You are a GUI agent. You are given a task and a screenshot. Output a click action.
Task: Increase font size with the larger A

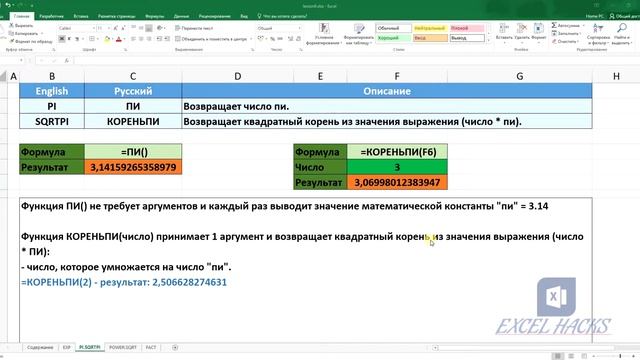point(116,28)
